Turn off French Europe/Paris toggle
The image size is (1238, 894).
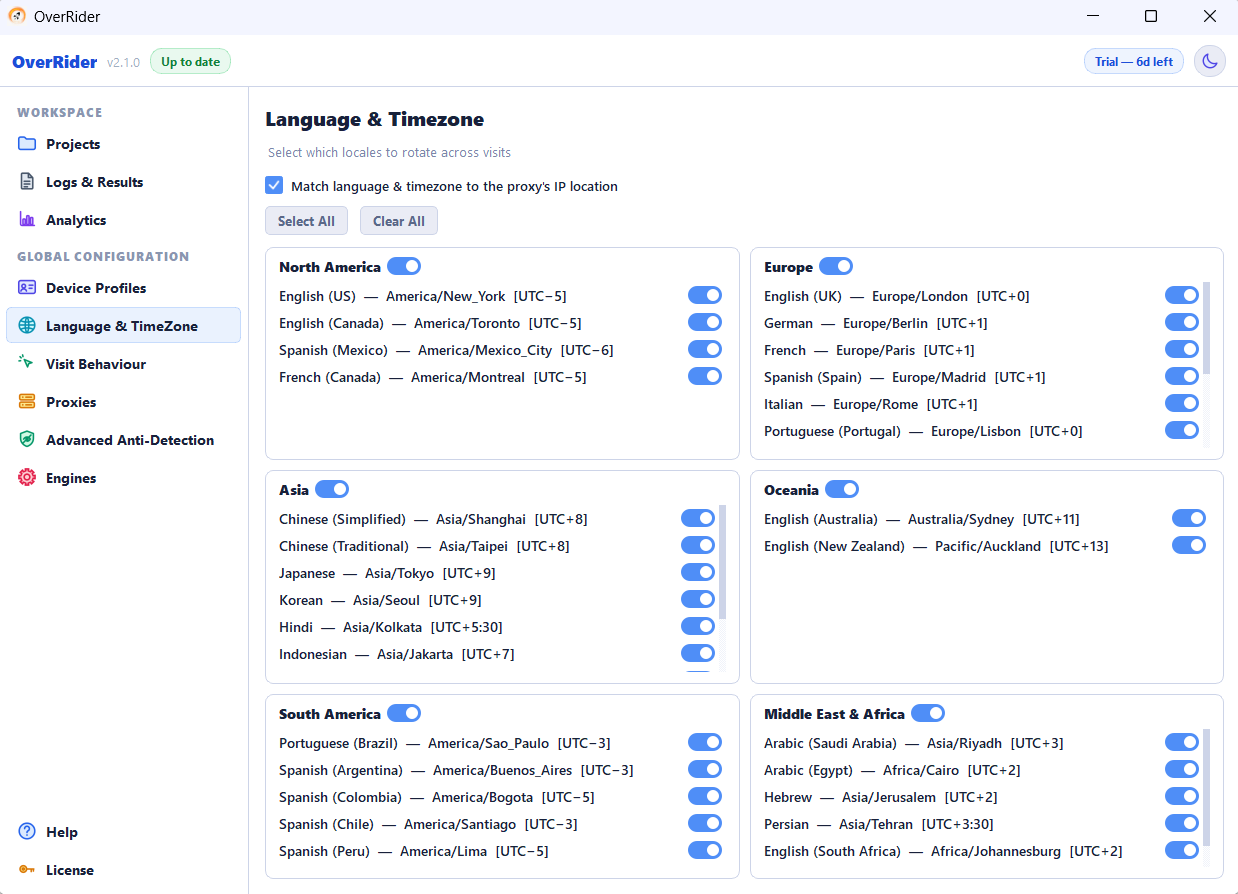1182,349
